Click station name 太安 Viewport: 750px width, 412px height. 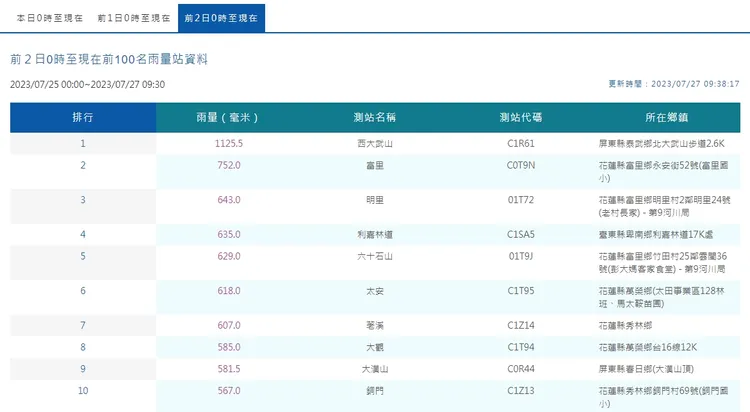point(375,291)
